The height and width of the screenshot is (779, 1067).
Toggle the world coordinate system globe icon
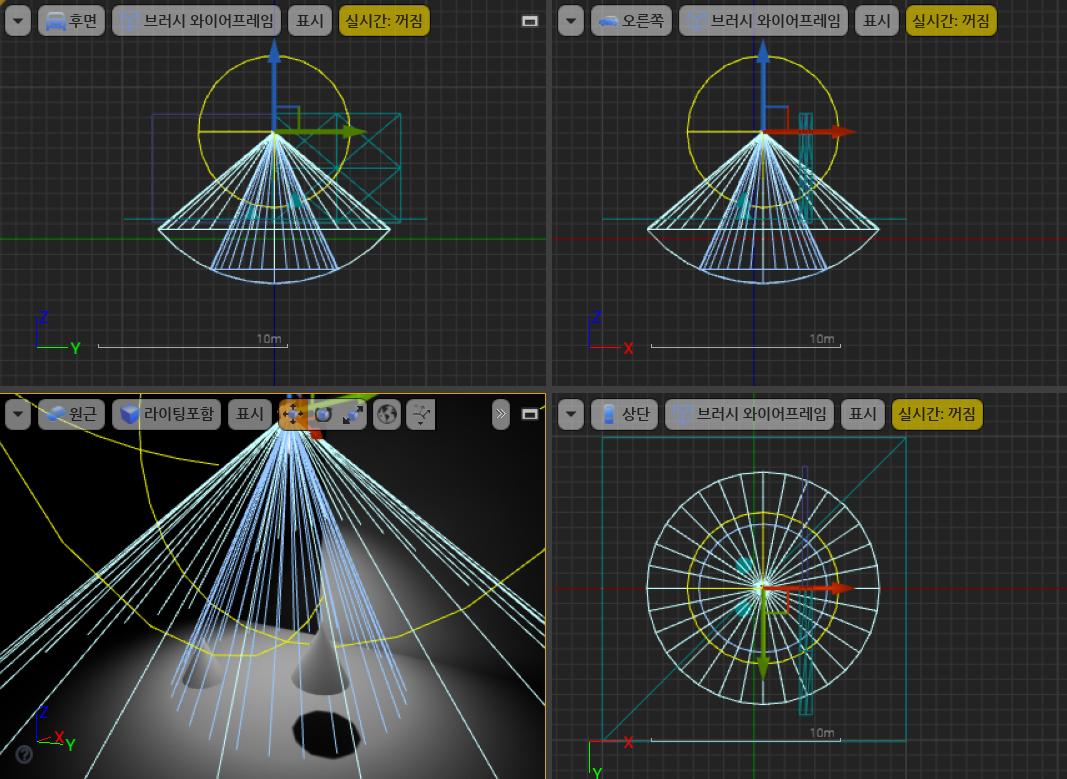coord(387,414)
